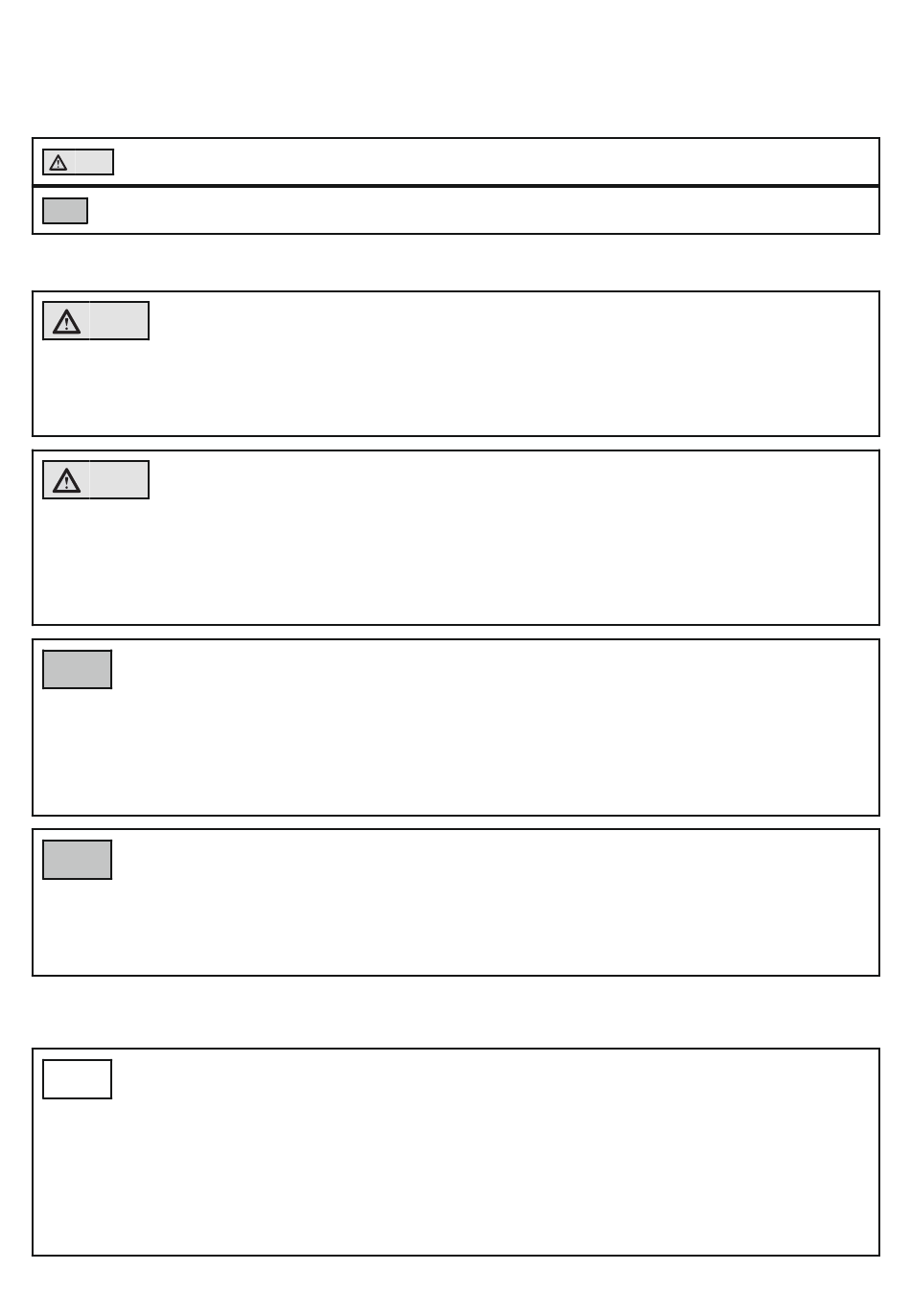Viewport: 911px width, 1316px height.
Task: Select the small dark gray badge in the legend
Action: (x=65, y=211)
